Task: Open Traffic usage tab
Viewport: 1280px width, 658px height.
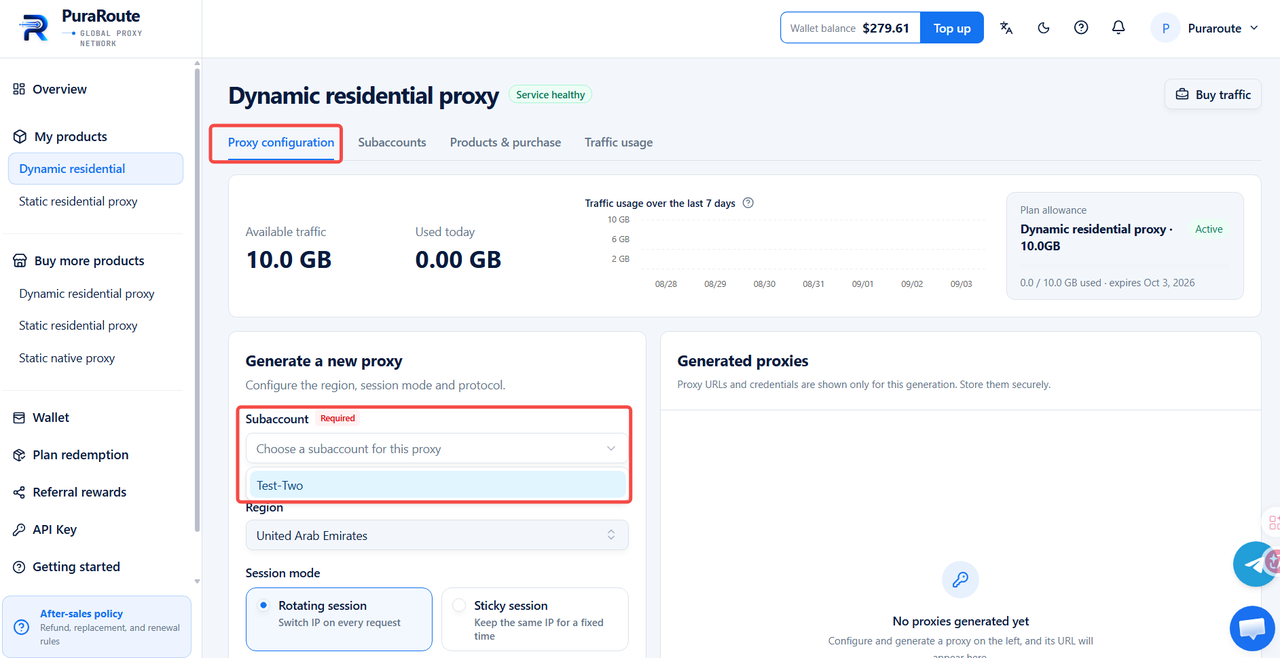Action: [x=619, y=142]
